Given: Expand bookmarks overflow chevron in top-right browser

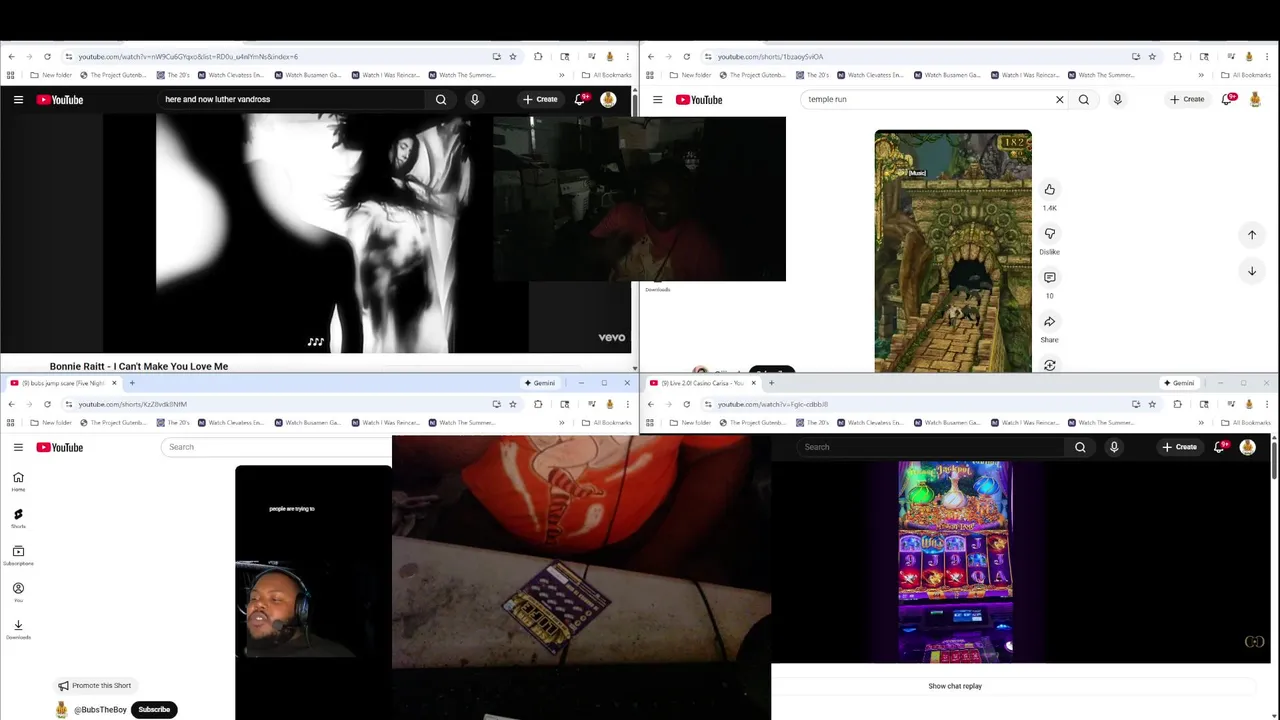Looking at the screenshot, I should pyautogui.click(x=1201, y=75).
